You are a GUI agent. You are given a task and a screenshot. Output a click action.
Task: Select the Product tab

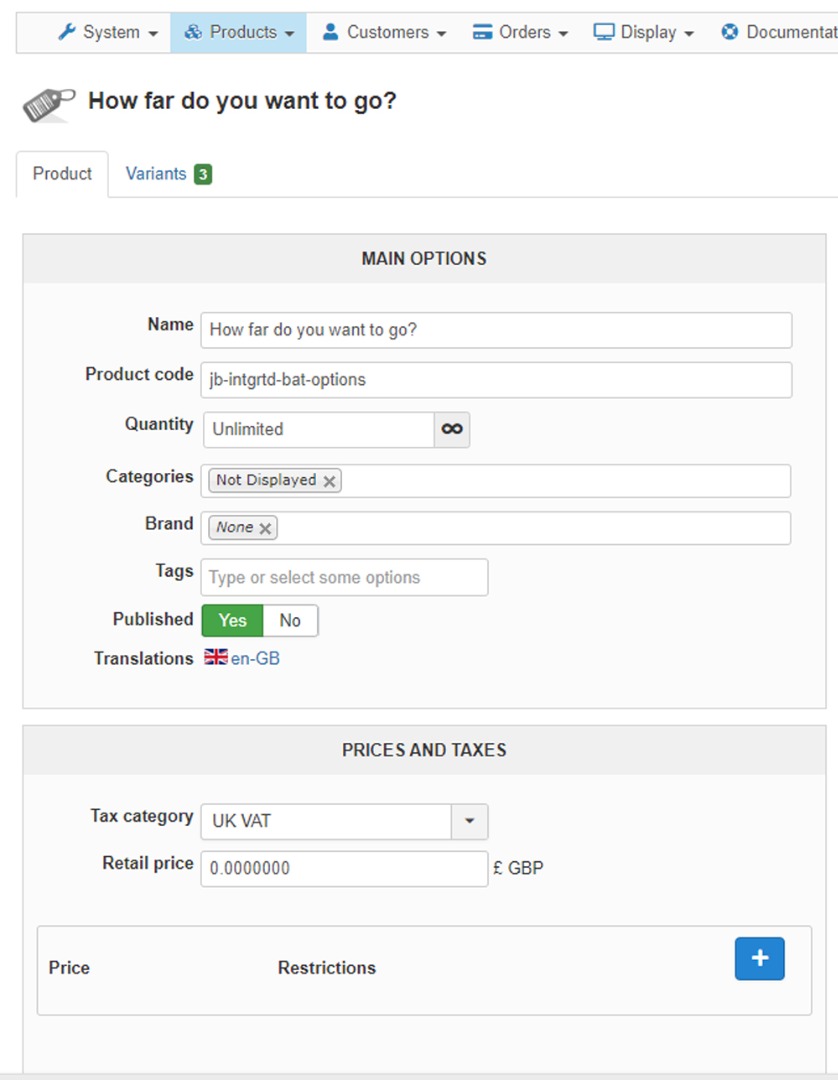62,174
